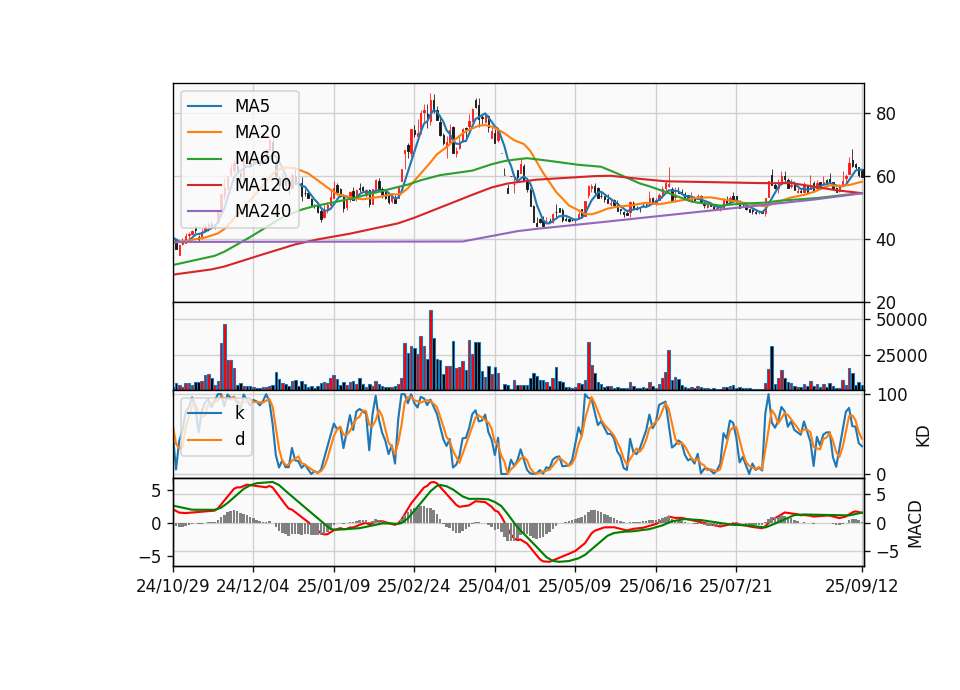Click the 24/10/29 date axis label
Viewport: 960px width, 690px height.
pos(173,586)
